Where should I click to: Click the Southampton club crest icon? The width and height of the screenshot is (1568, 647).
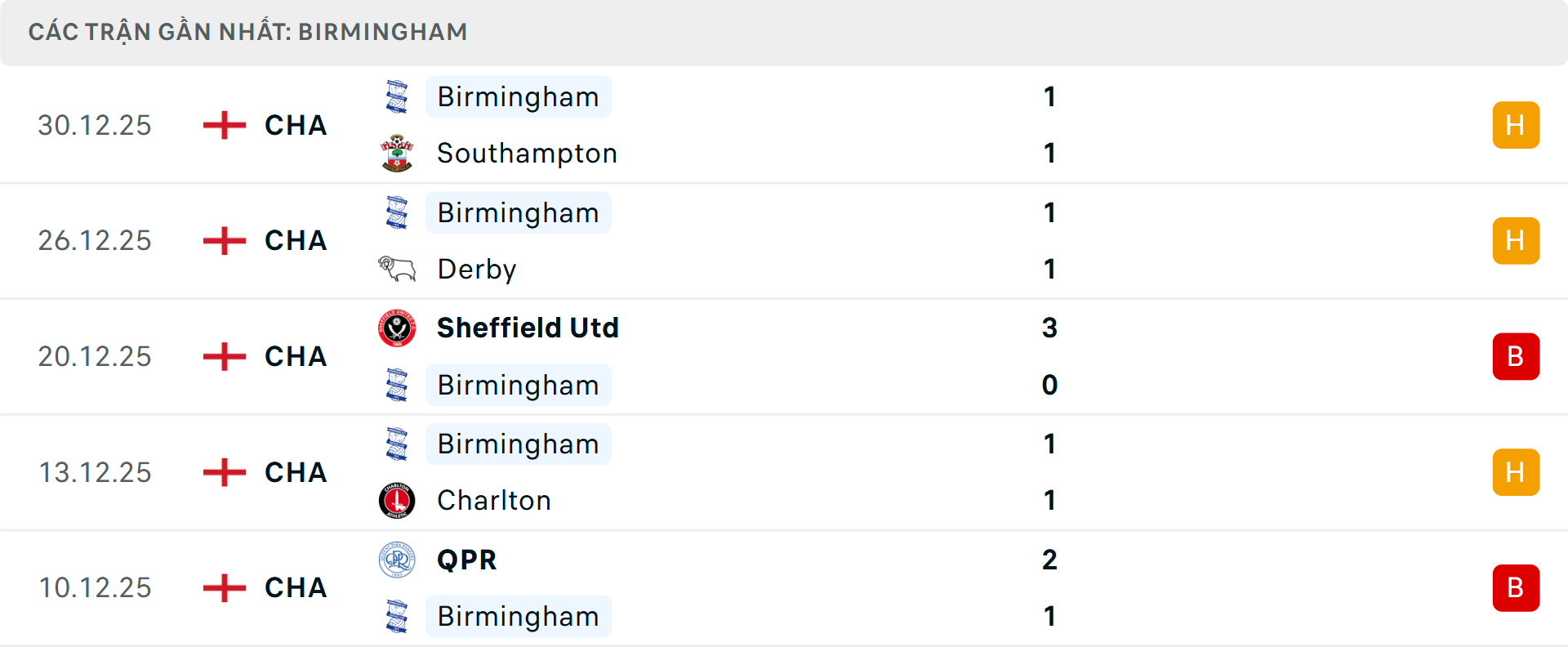[397, 154]
